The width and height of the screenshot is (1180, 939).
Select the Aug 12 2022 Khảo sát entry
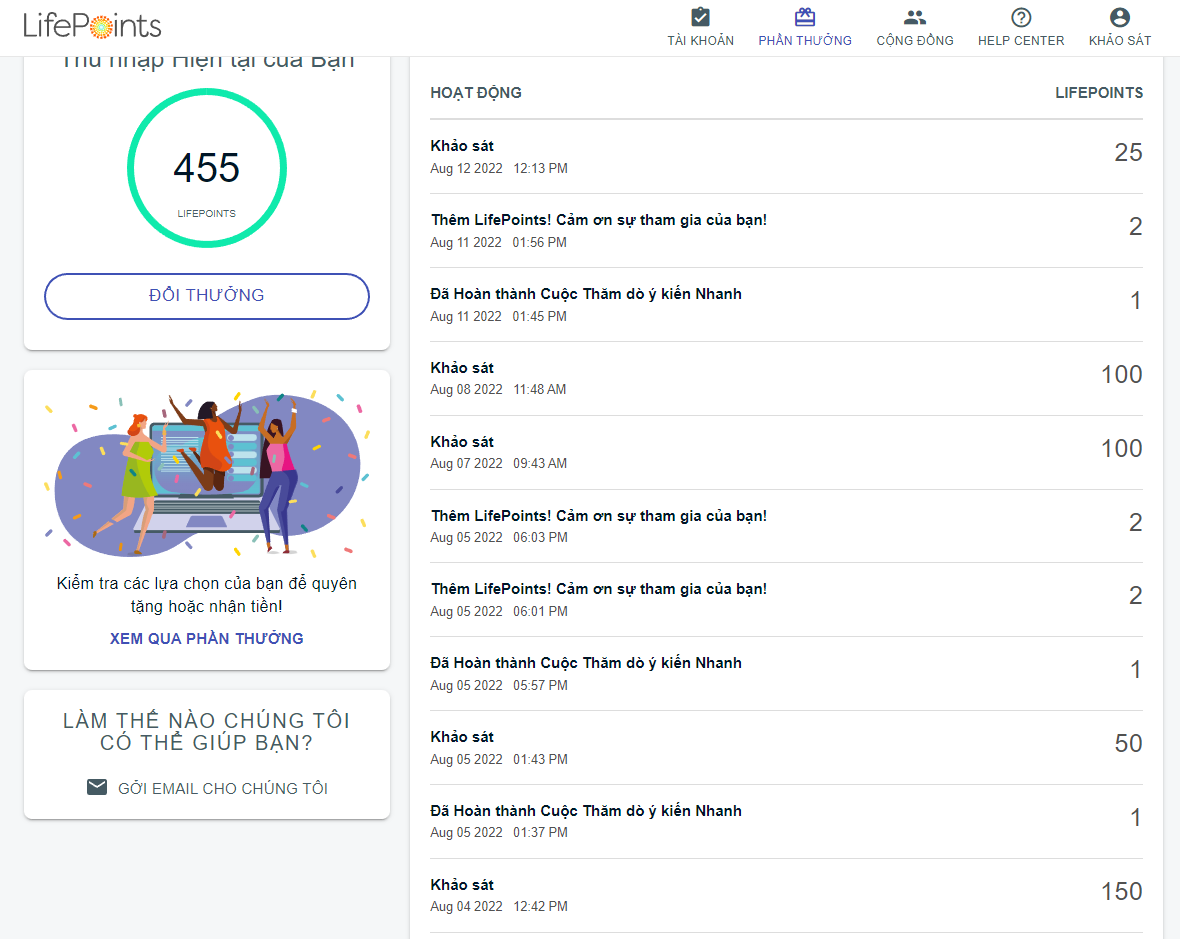(786, 156)
